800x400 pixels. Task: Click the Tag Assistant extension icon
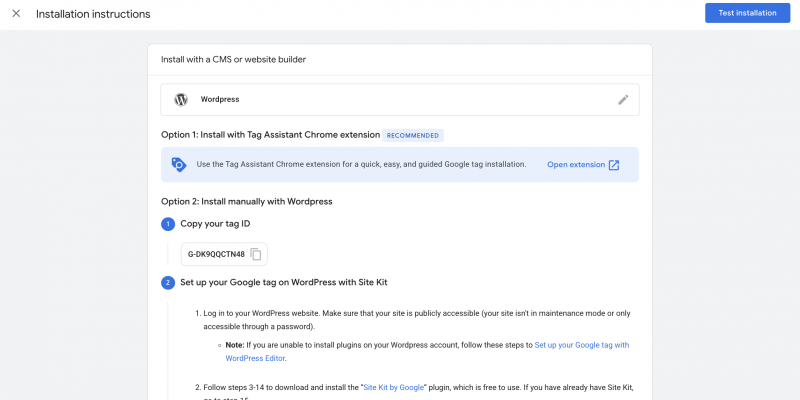coord(179,165)
